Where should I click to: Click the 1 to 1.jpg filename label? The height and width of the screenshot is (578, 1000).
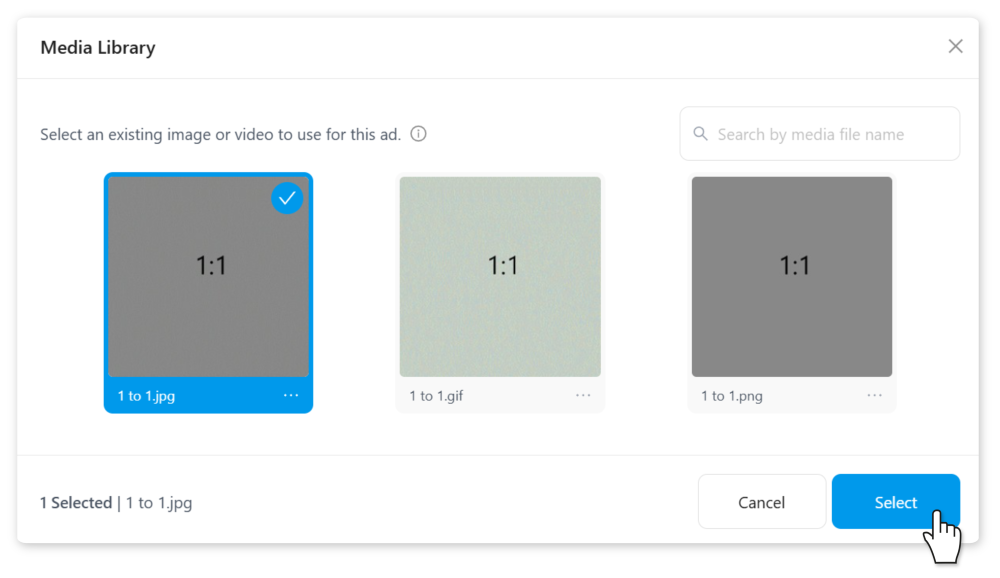tap(146, 396)
